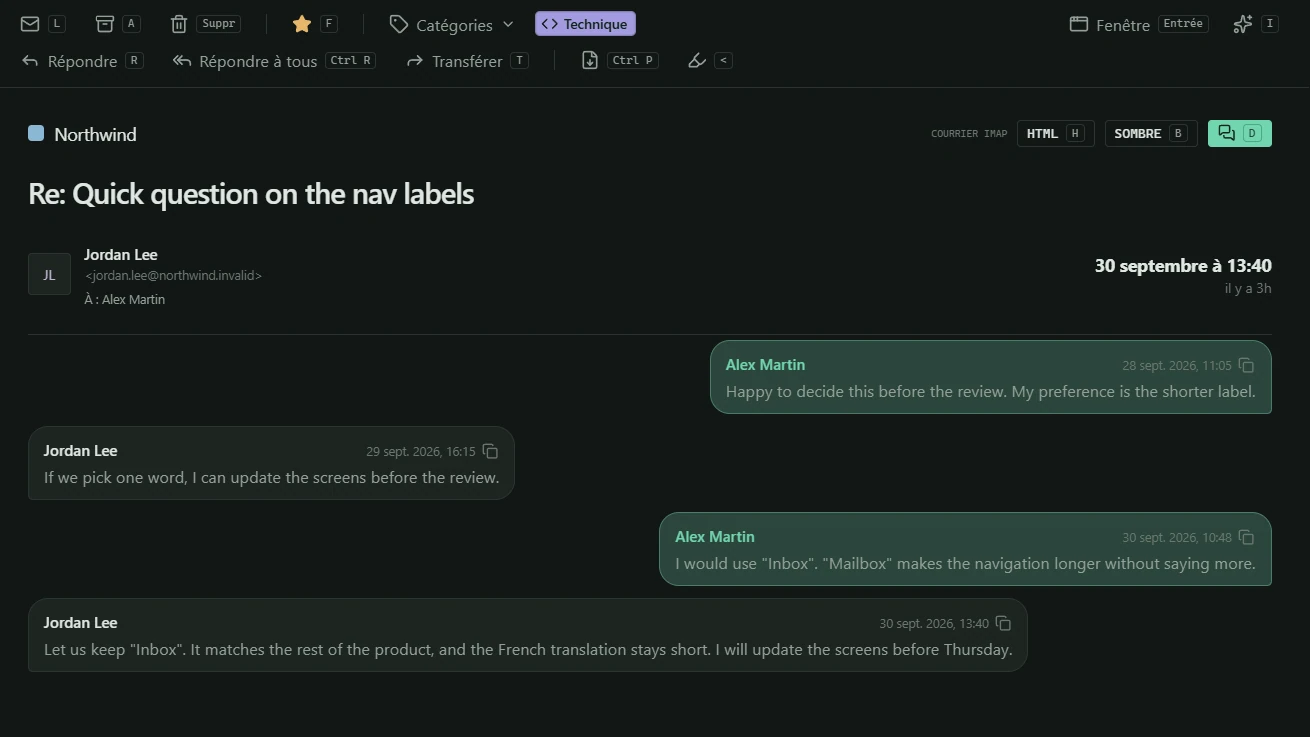
Task: Delete the message using the trash icon
Action: click(x=179, y=24)
